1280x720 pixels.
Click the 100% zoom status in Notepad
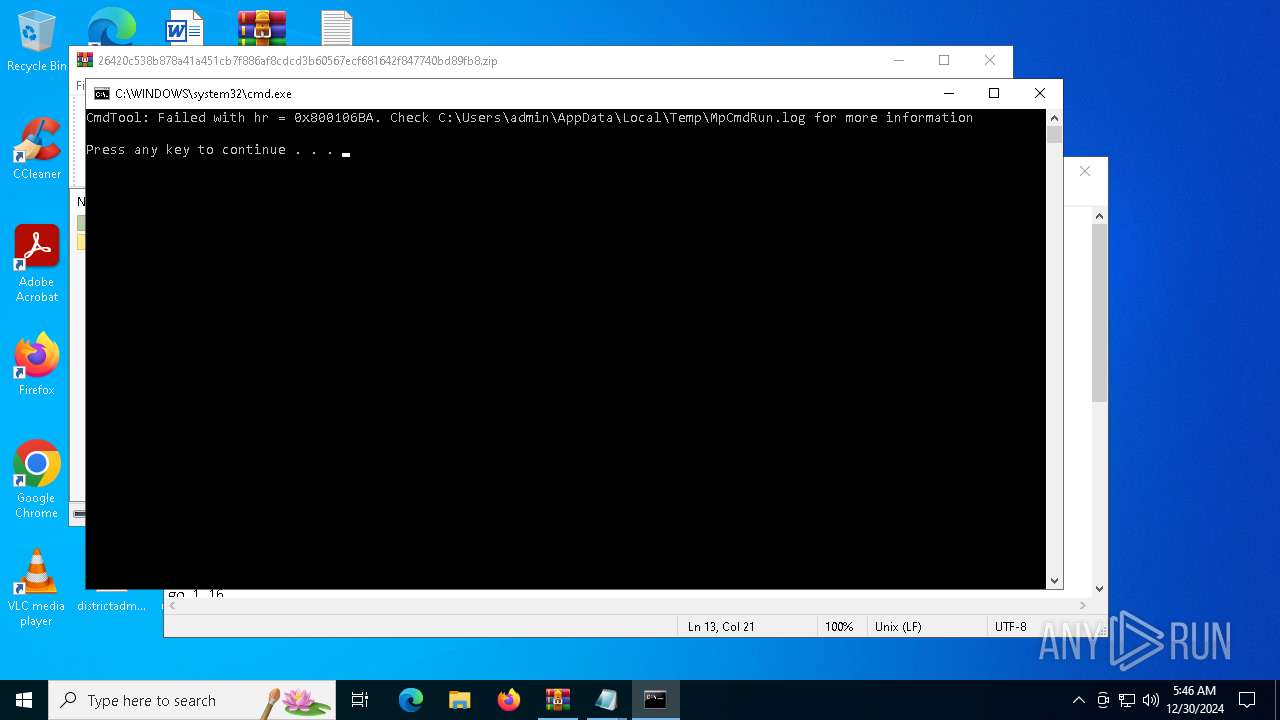(839, 627)
